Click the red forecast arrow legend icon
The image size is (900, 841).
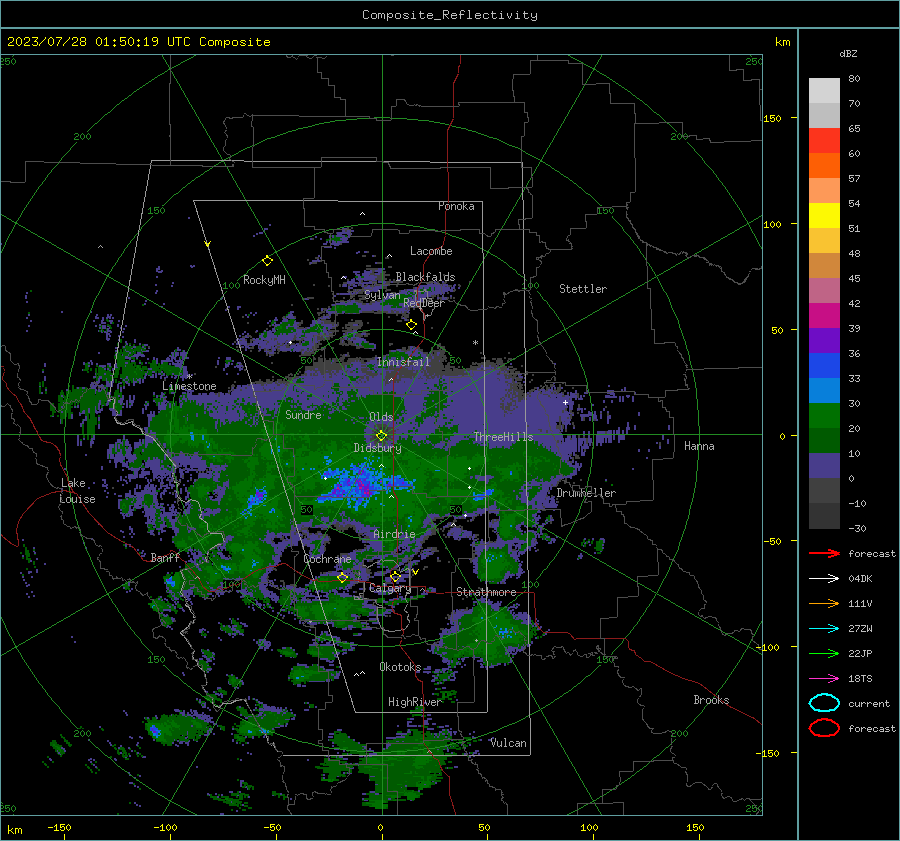pyautogui.click(x=824, y=553)
